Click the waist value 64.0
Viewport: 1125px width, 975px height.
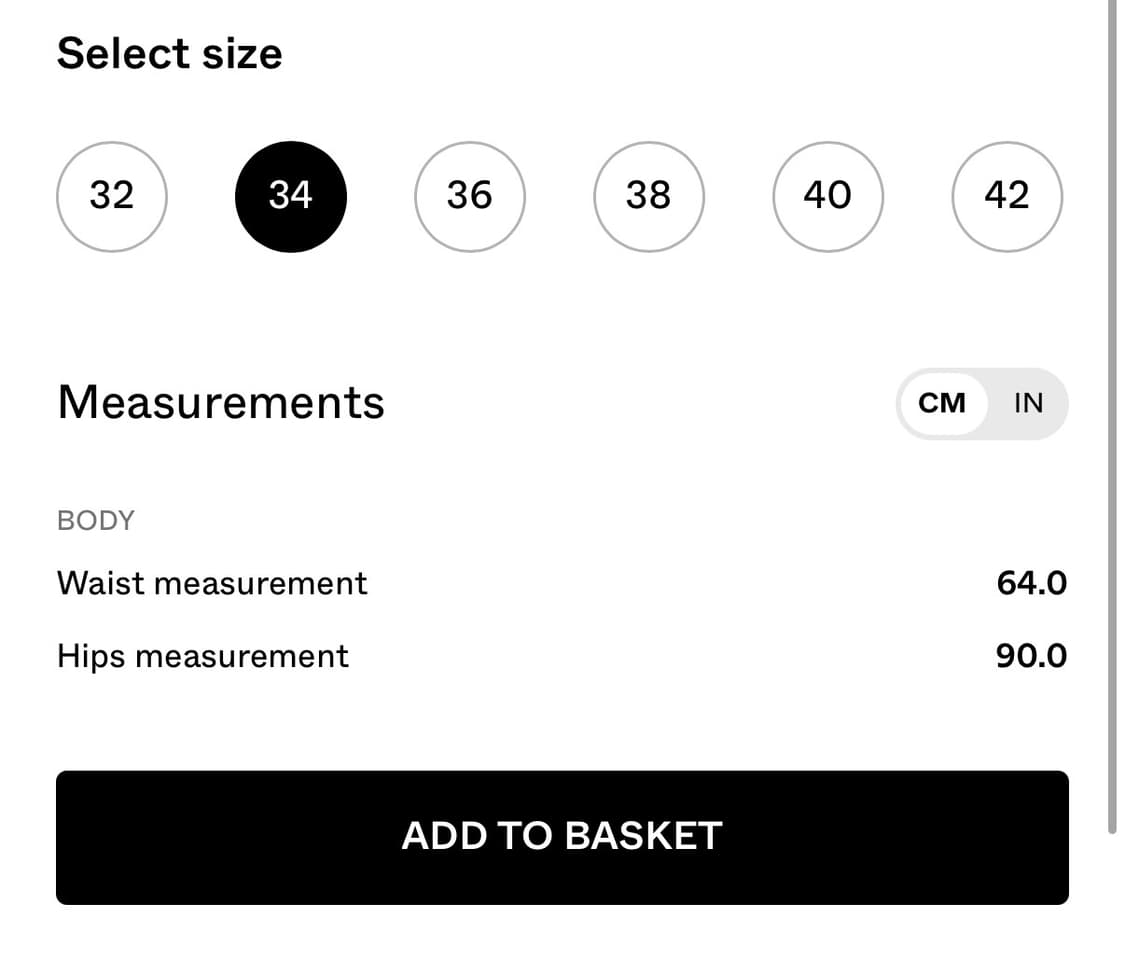(1031, 583)
